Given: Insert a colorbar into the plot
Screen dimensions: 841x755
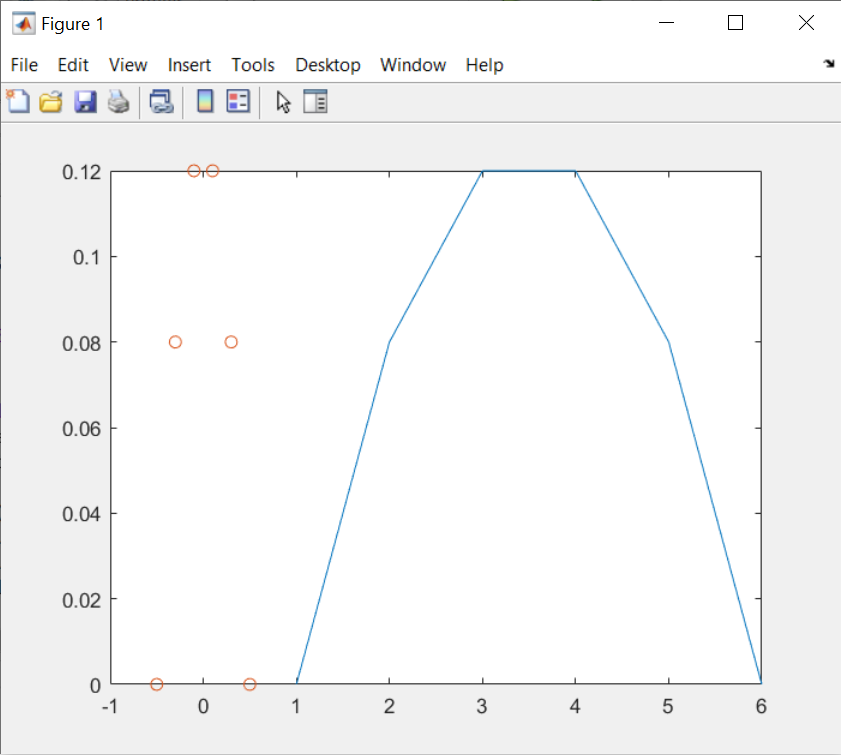Looking at the screenshot, I should [x=204, y=101].
